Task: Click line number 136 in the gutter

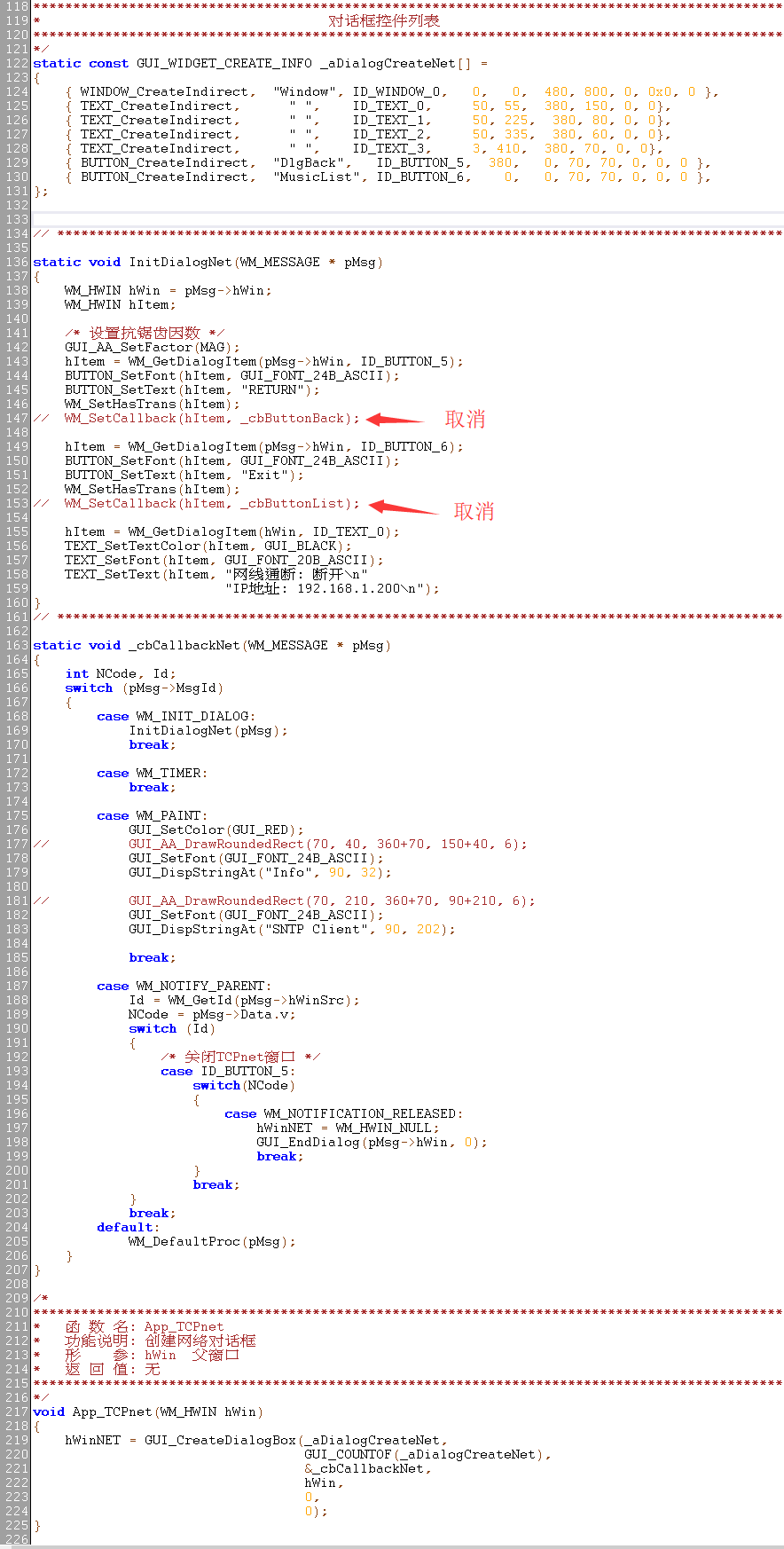Action: pos(16,263)
